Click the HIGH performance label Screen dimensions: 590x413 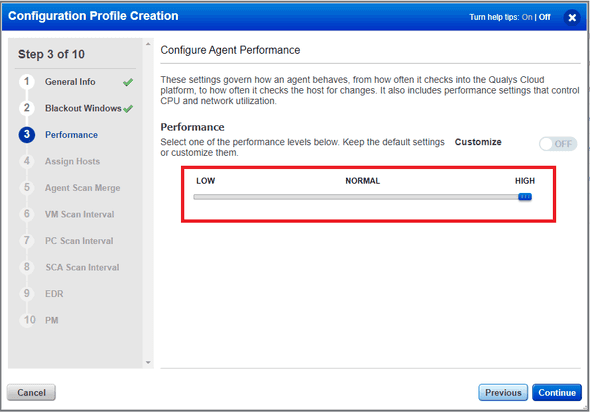(x=525, y=181)
